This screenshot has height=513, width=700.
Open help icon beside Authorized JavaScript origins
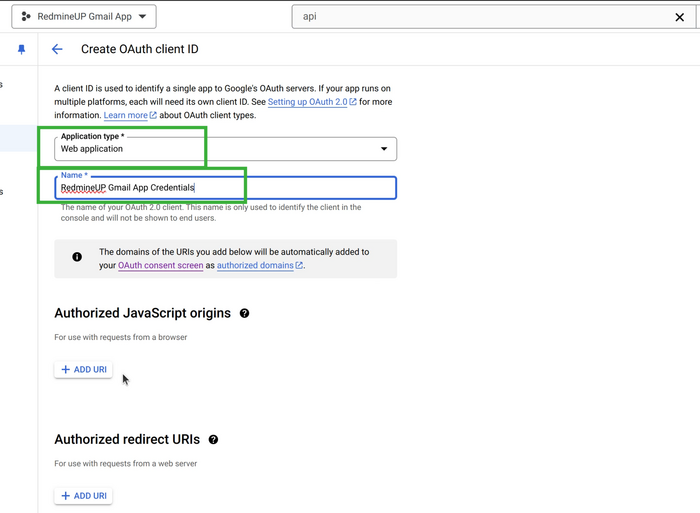click(x=245, y=313)
